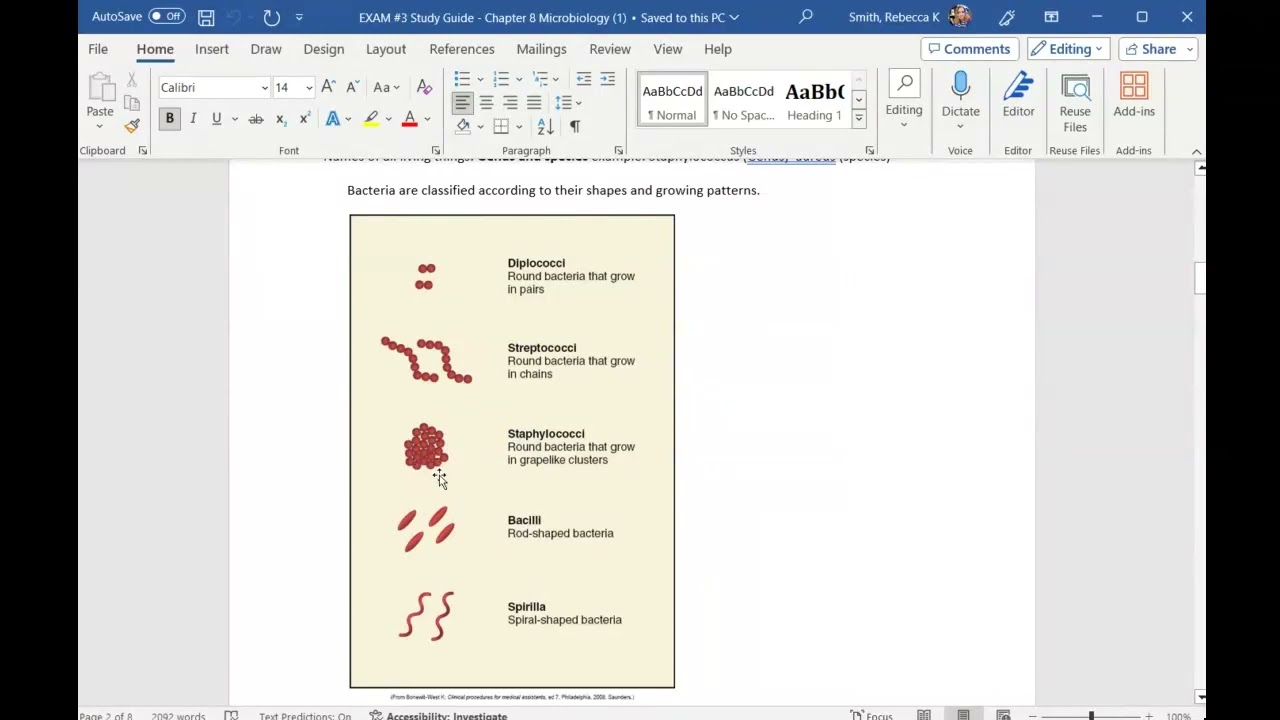Toggle Italic formatting

click(193, 119)
